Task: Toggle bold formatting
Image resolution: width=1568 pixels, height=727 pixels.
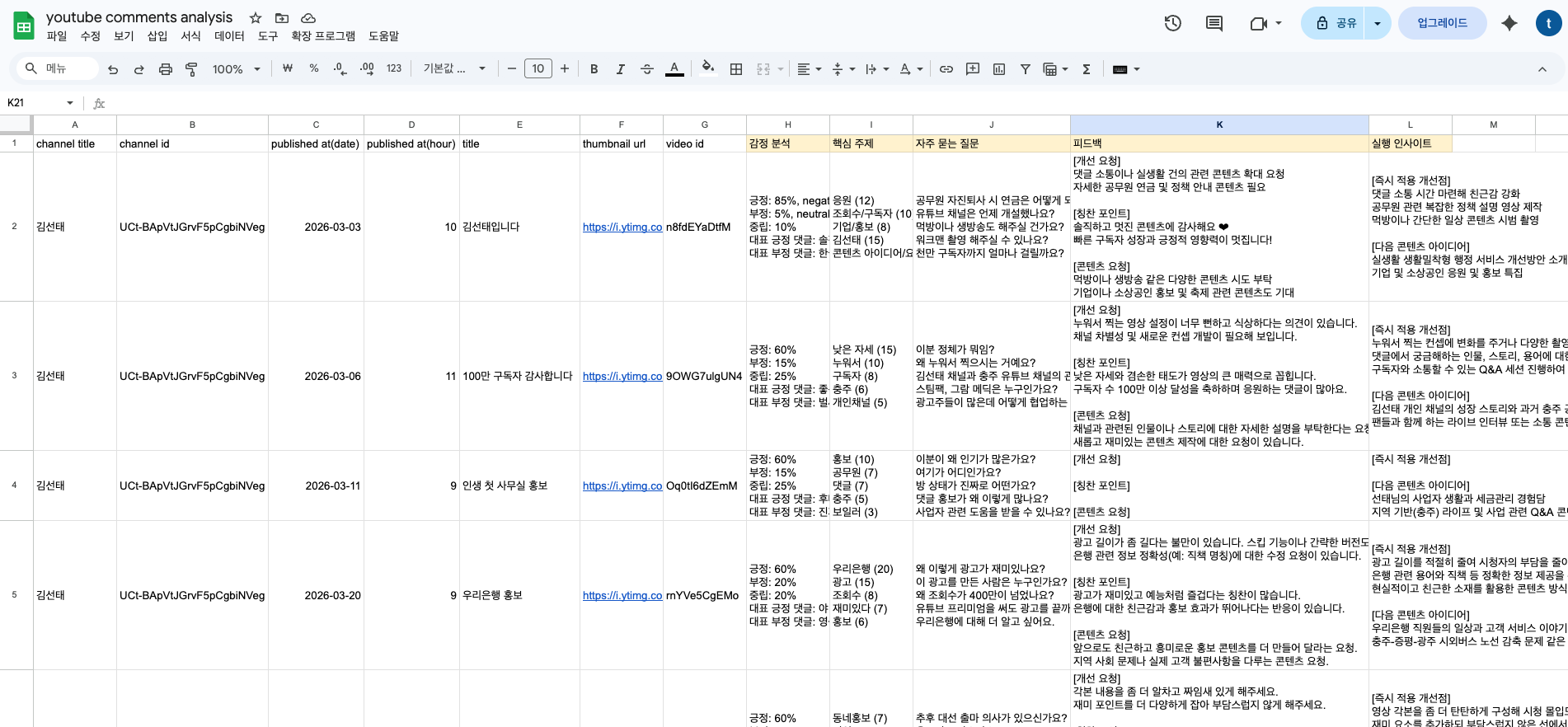Action: pyautogui.click(x=594, y=69)
